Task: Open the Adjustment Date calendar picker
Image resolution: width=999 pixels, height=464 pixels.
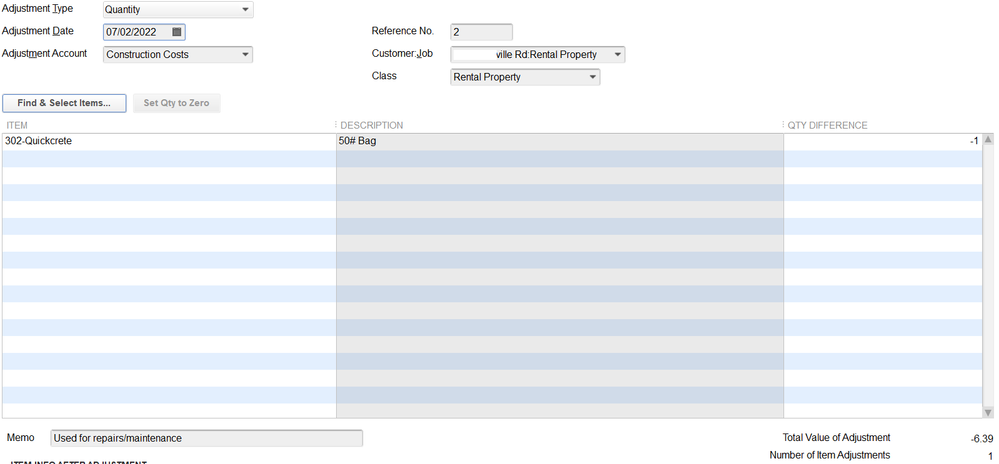Action: 177,32
